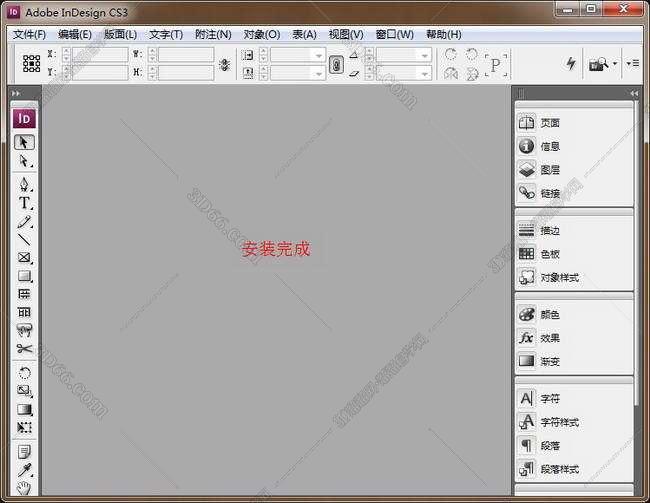Select the Hand tool
Image resolution: width=650 pixels, height=503 pixels.
pos(25,488)
